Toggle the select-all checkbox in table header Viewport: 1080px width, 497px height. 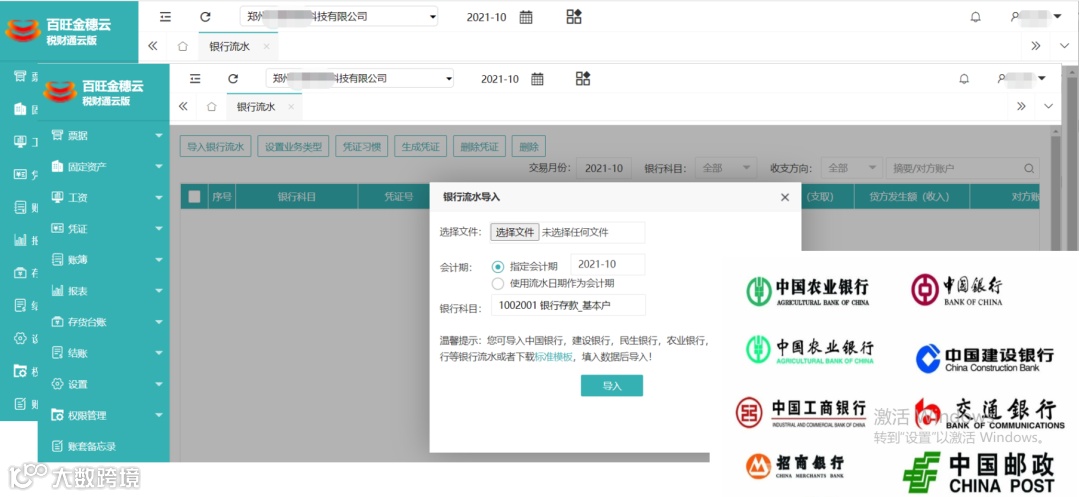point(195,196)
